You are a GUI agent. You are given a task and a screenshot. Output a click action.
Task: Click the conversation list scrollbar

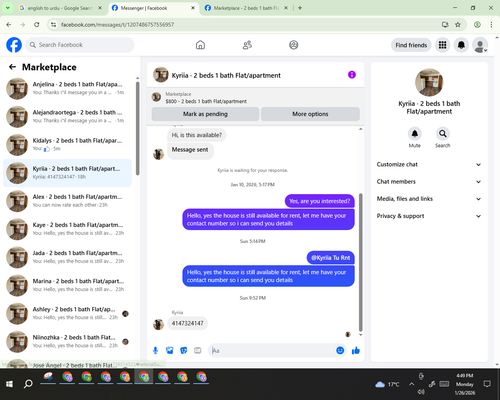click(x=137, y=128)
